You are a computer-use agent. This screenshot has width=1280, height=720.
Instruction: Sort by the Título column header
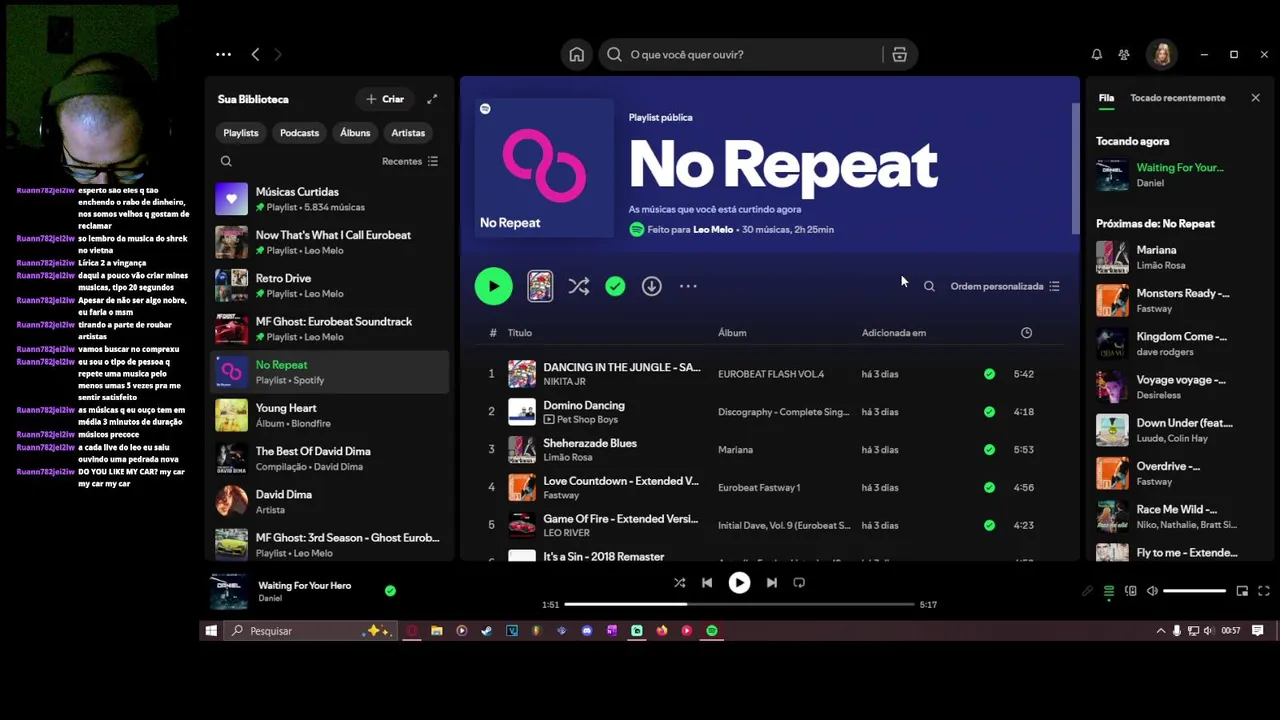pyautogui.click(x=519, y=333)
